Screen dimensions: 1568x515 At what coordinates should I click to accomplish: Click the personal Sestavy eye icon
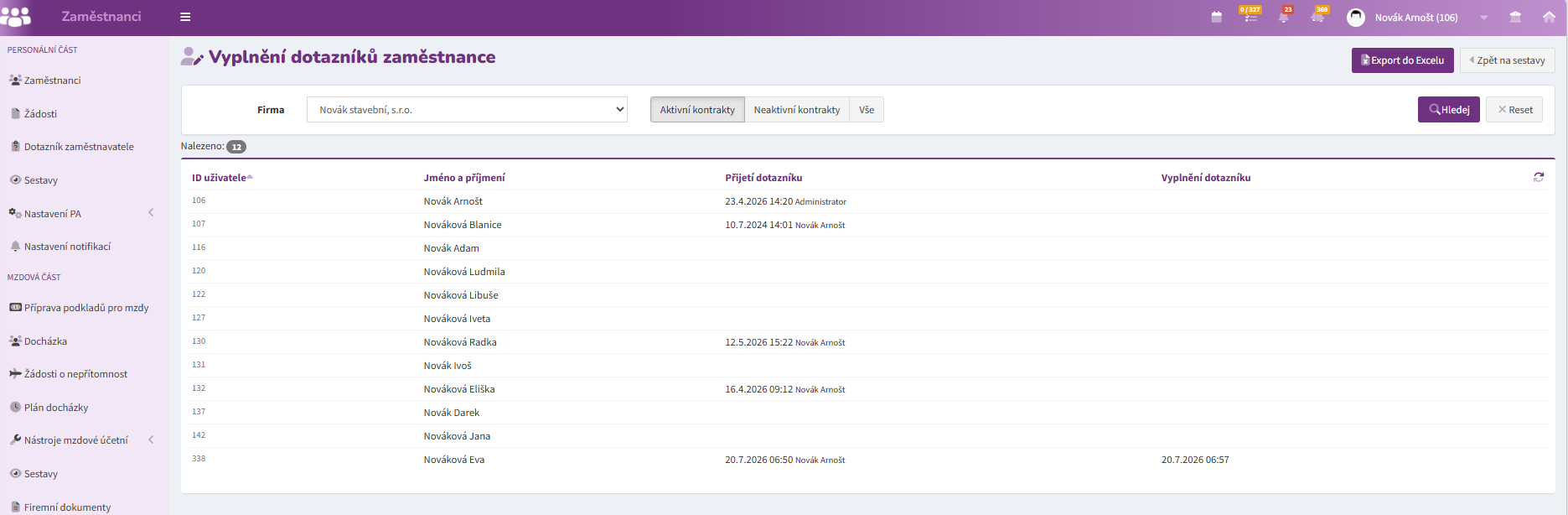[x=15, y=179]
